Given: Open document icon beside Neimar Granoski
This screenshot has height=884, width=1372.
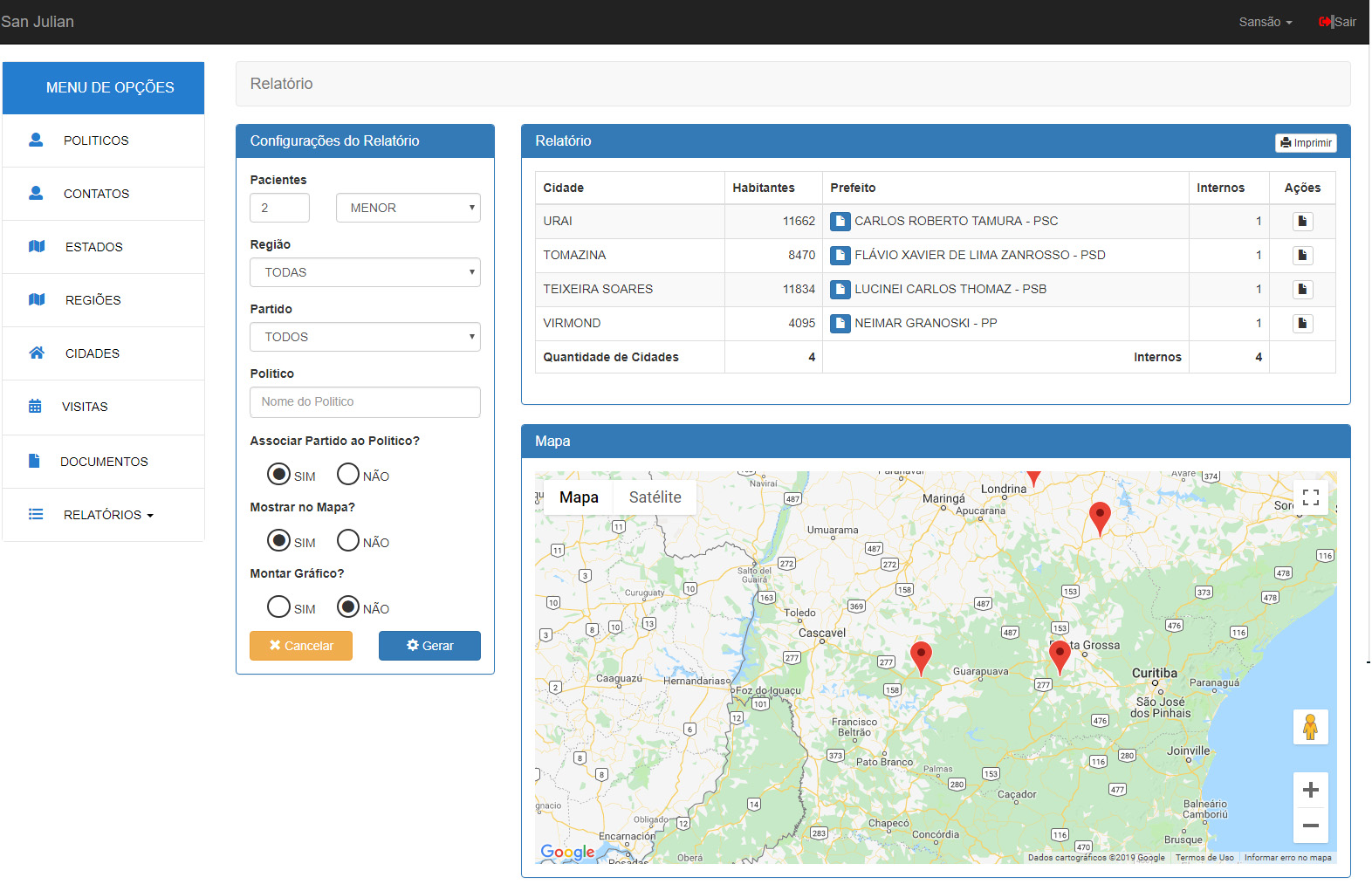Looking at the screenshot, I should click(840, 324).
